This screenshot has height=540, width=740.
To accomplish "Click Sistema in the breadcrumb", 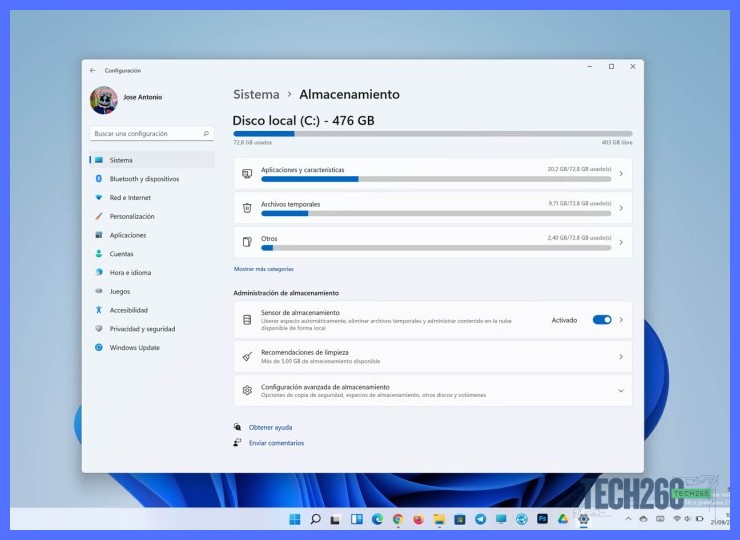I will (x=256, y=94).
